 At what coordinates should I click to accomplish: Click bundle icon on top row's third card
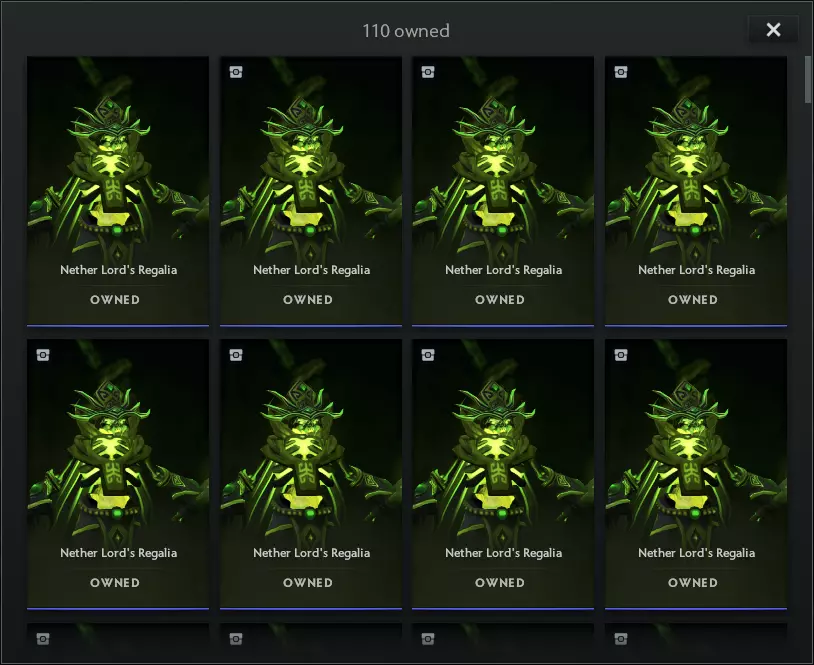pyautogui.click(x=428, y=72)
